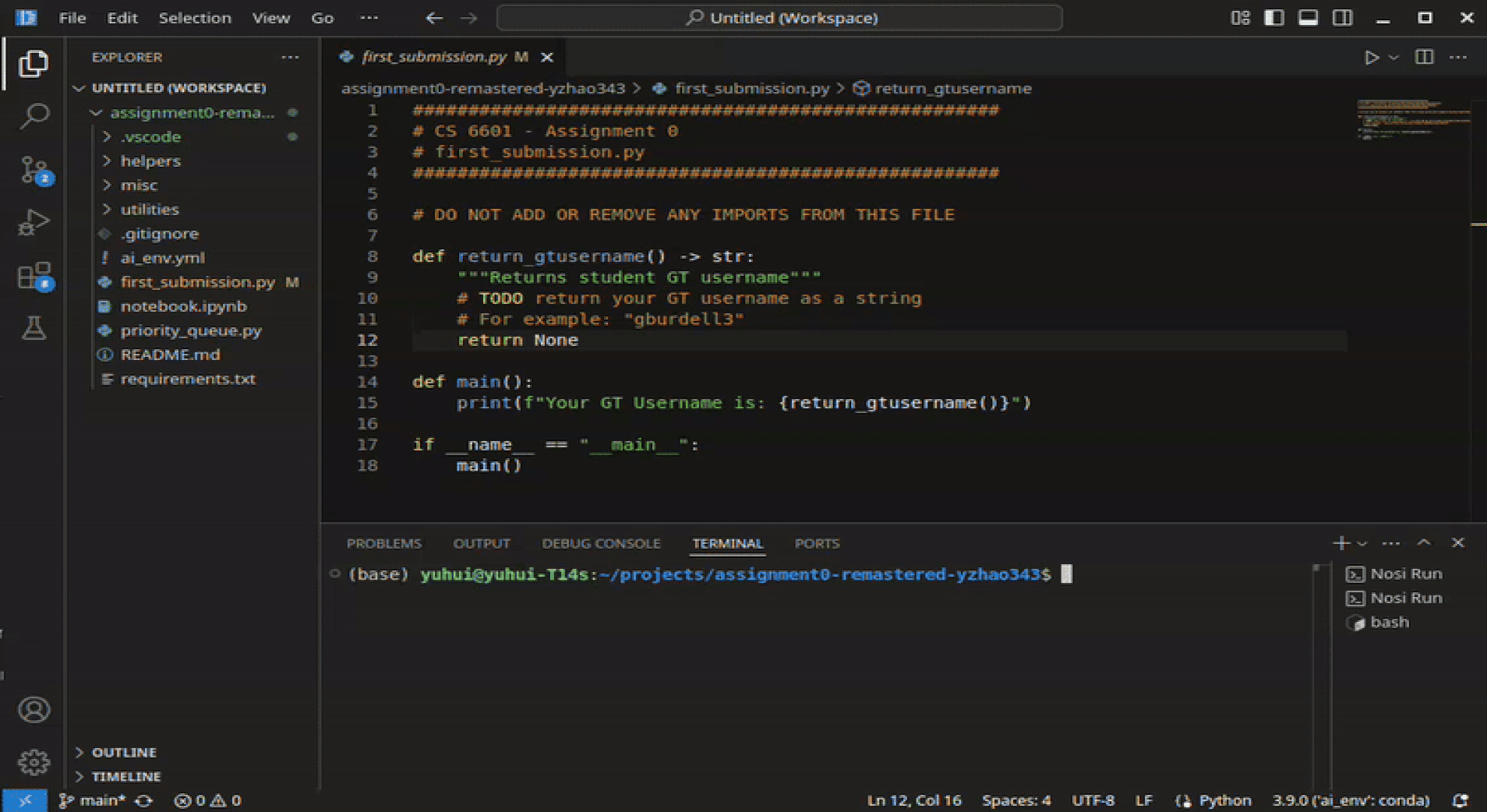Select the 3.9.0 conda Python interpreter
Image resolution: width=1487 pixels, height=812 pixels.
1351,800
